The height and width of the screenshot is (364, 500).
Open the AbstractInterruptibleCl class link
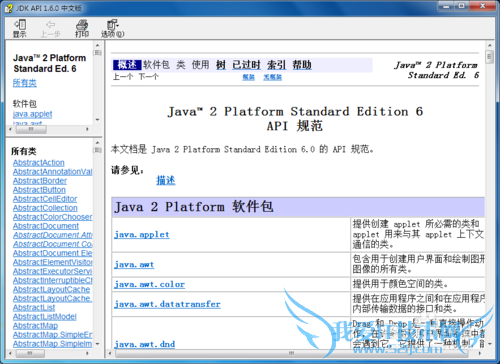click(x=52, y=280)
